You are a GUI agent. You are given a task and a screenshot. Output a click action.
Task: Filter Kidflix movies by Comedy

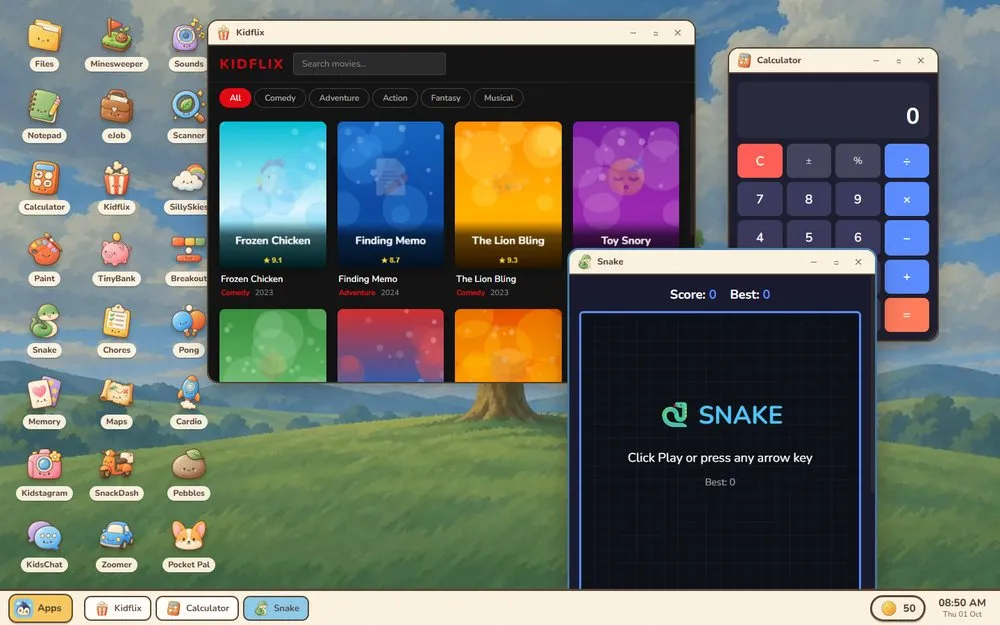click(280, 98)
